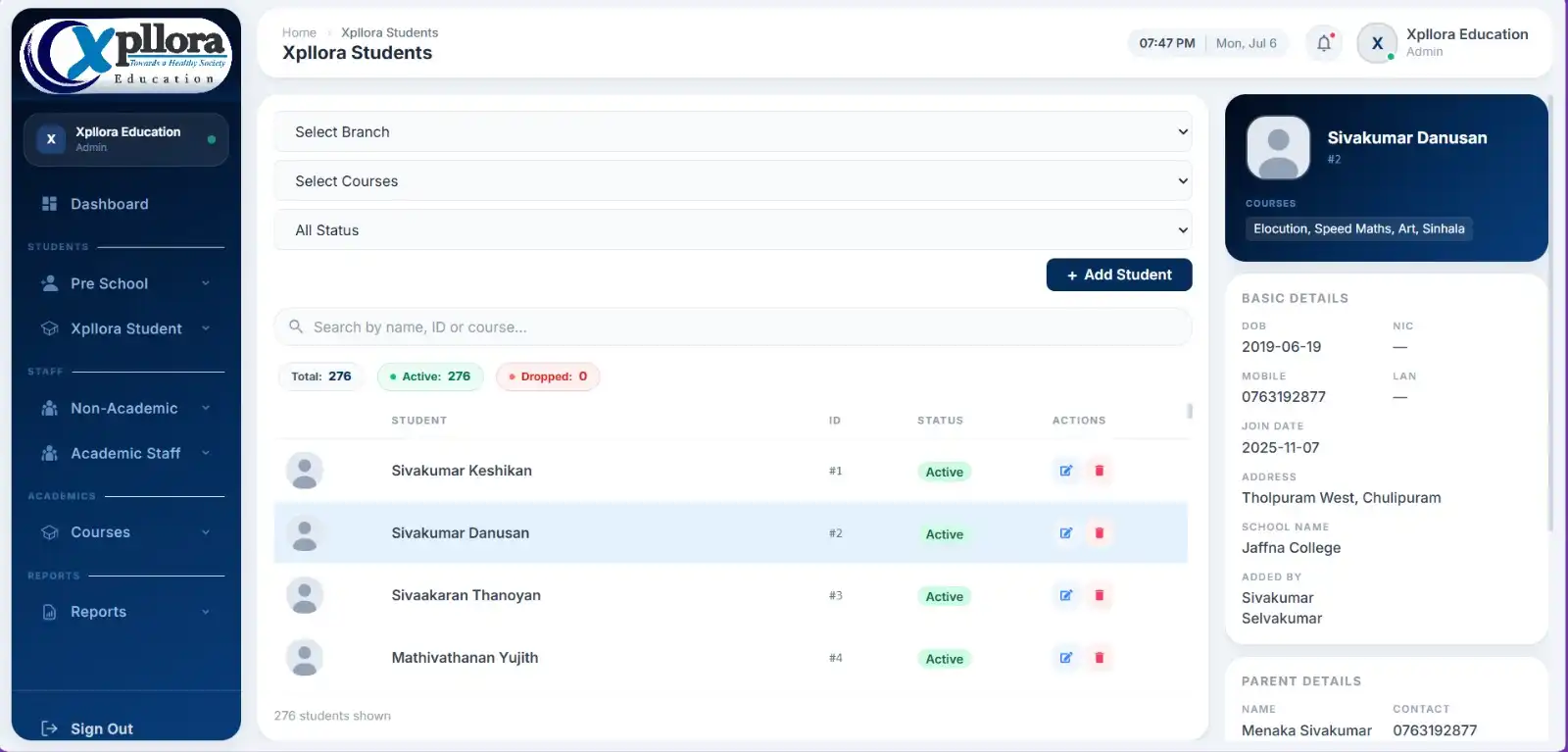Select the Mathivathanan Yujith row name
This screenshot has width=1568, height=752.
tap(465, 658)
